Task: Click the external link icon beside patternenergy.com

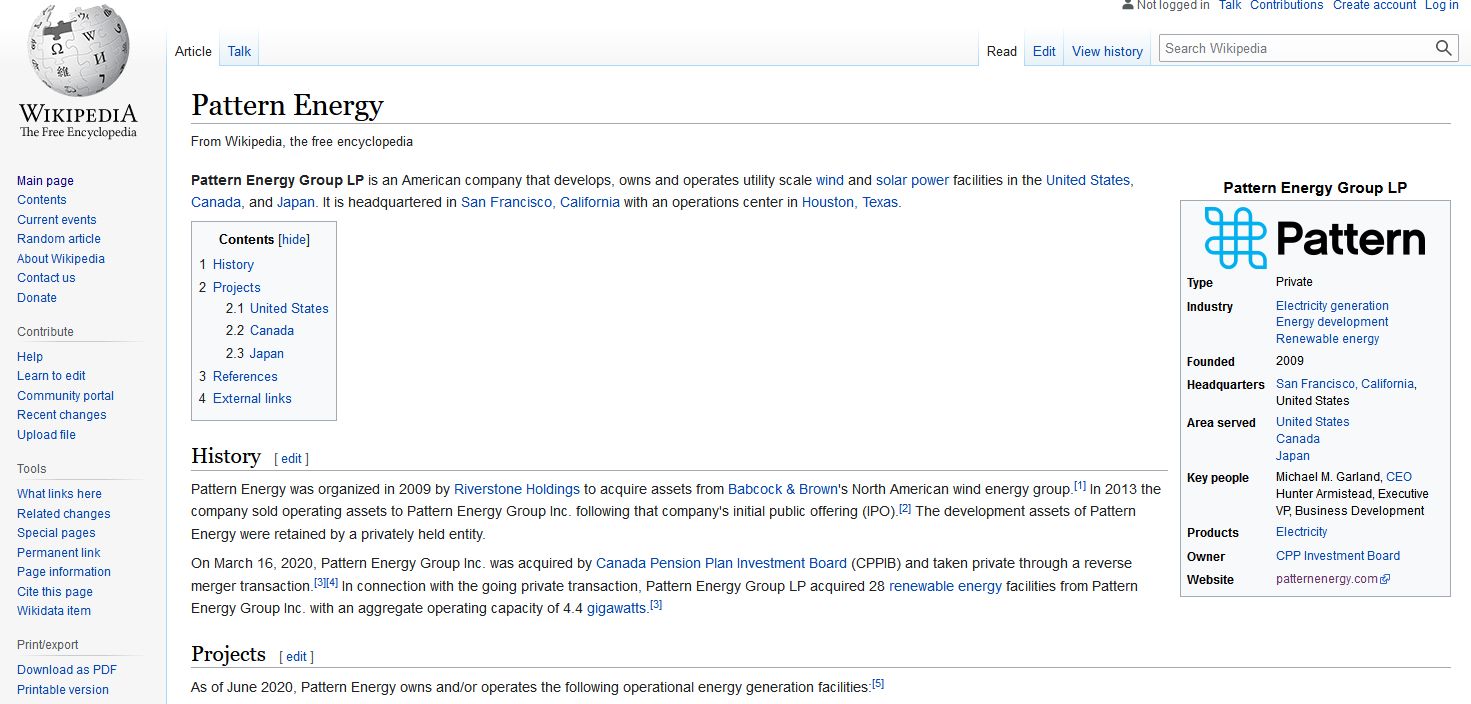Action: point(1385,580)
